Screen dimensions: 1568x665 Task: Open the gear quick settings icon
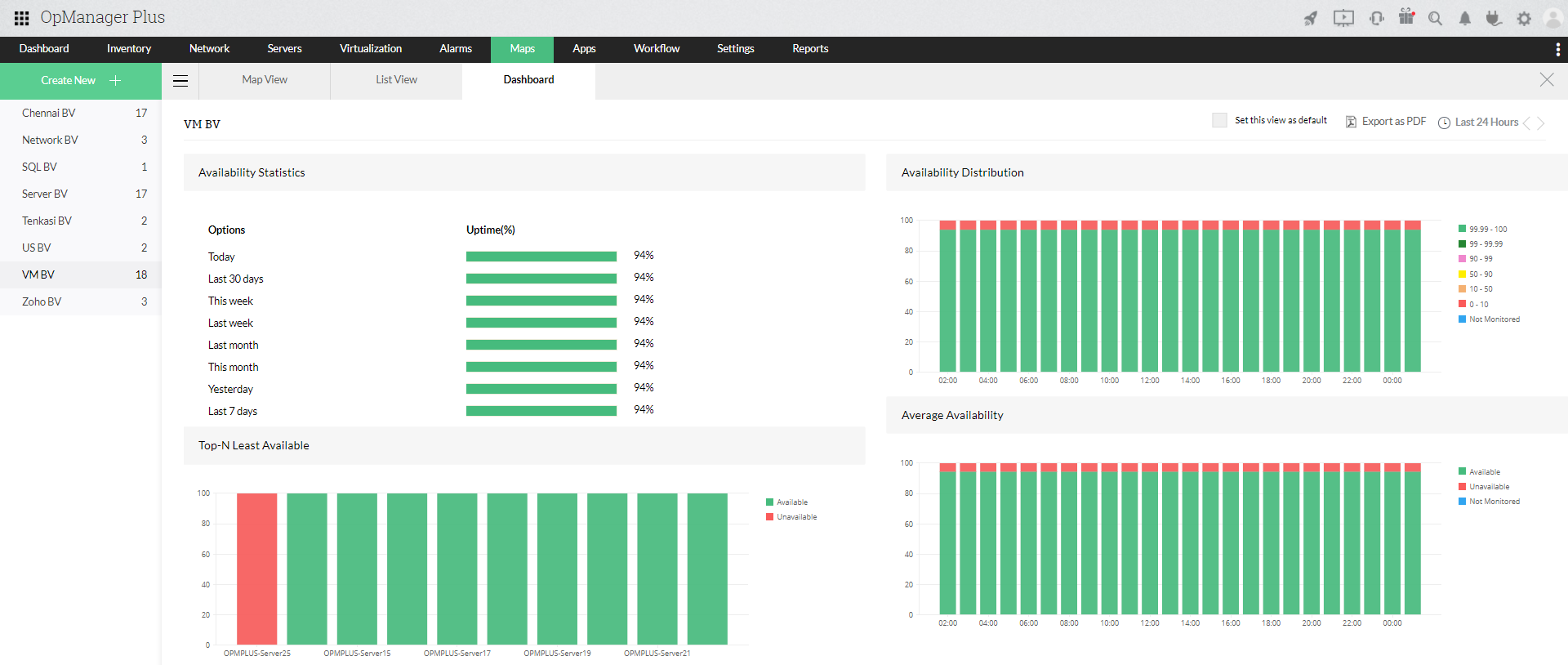pyautogui.click(x=1524, y=18)
